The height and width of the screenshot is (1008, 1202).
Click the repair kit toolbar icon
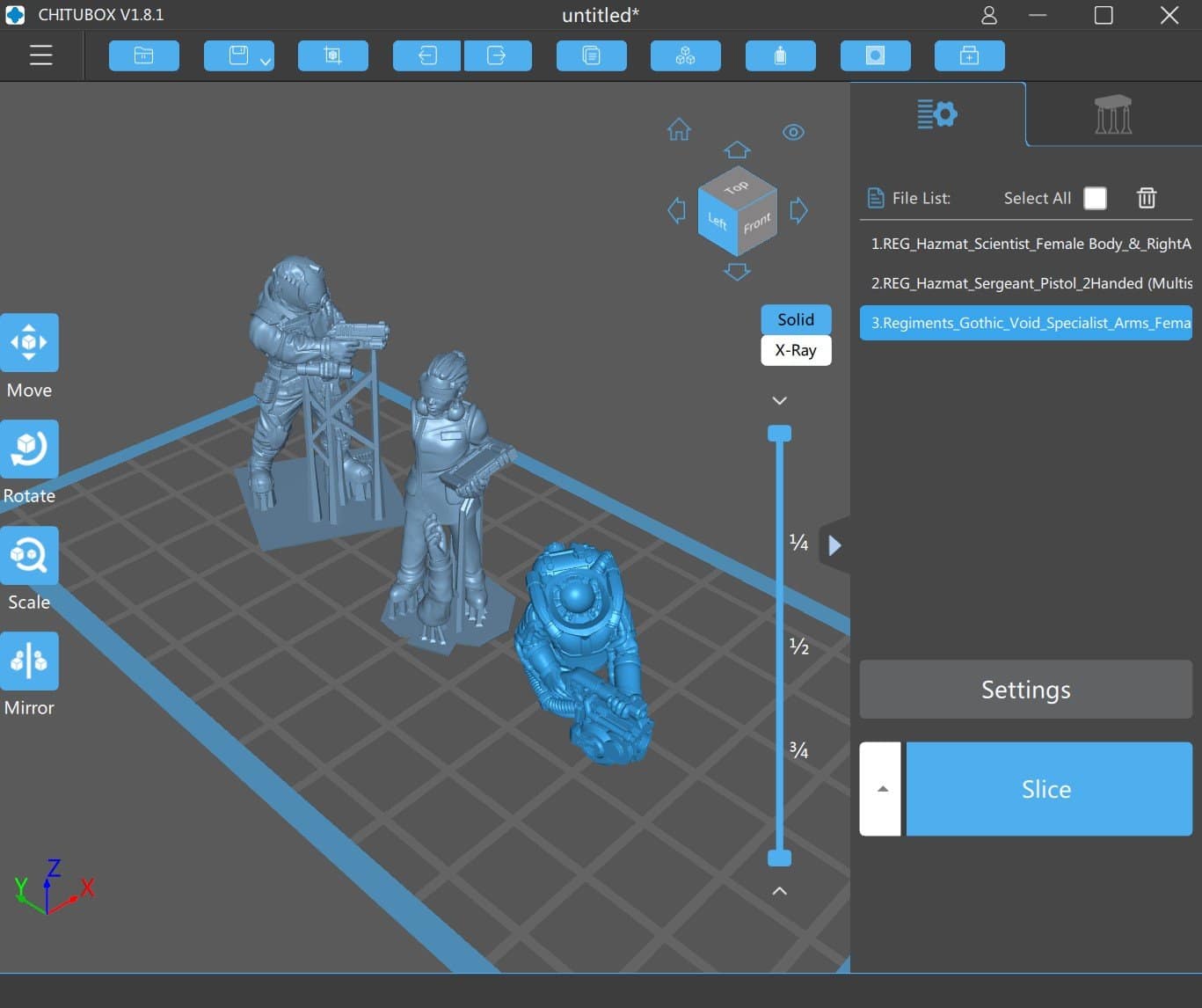pos(970,55)
